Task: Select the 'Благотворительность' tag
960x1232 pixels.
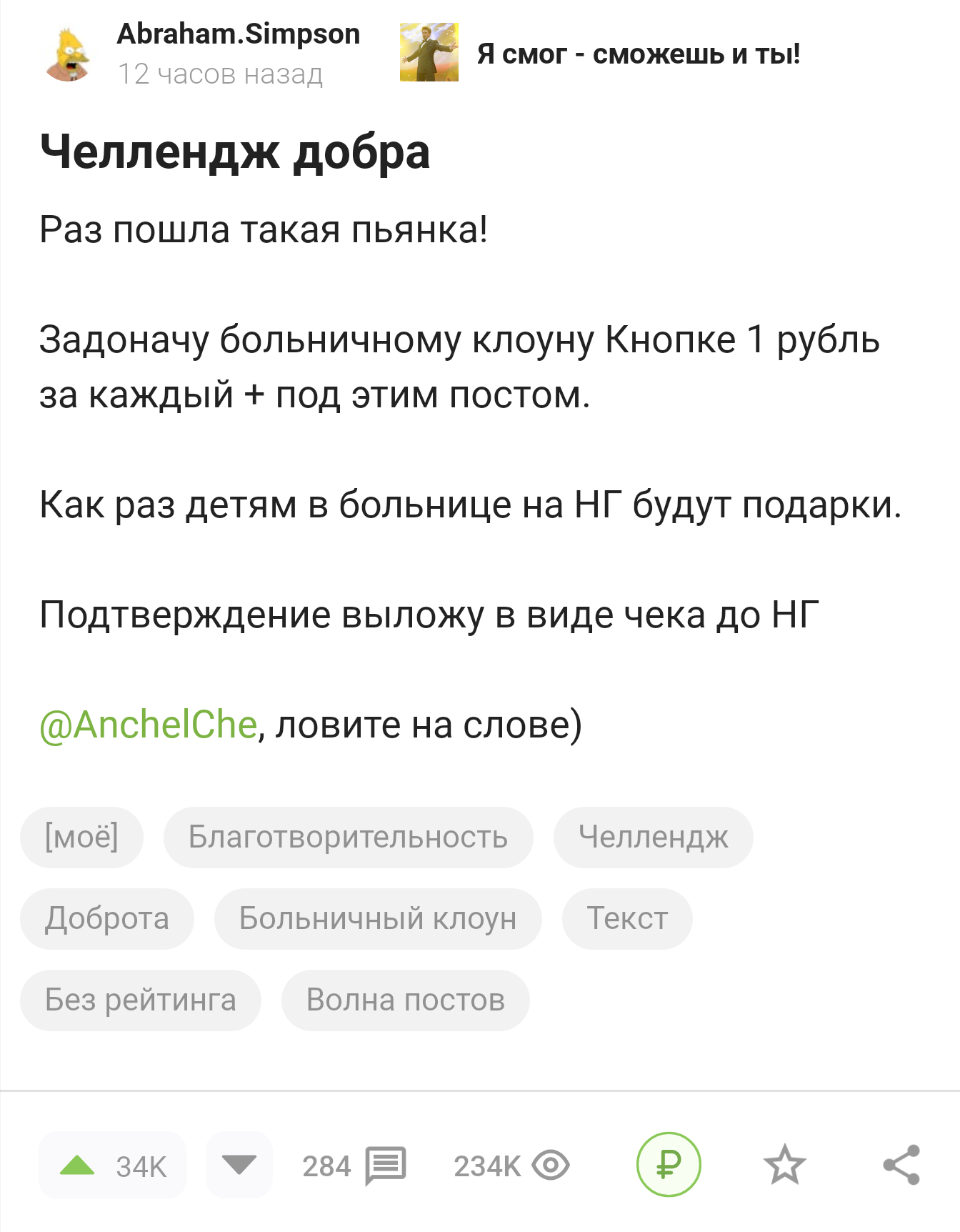Action: point(348,837)
